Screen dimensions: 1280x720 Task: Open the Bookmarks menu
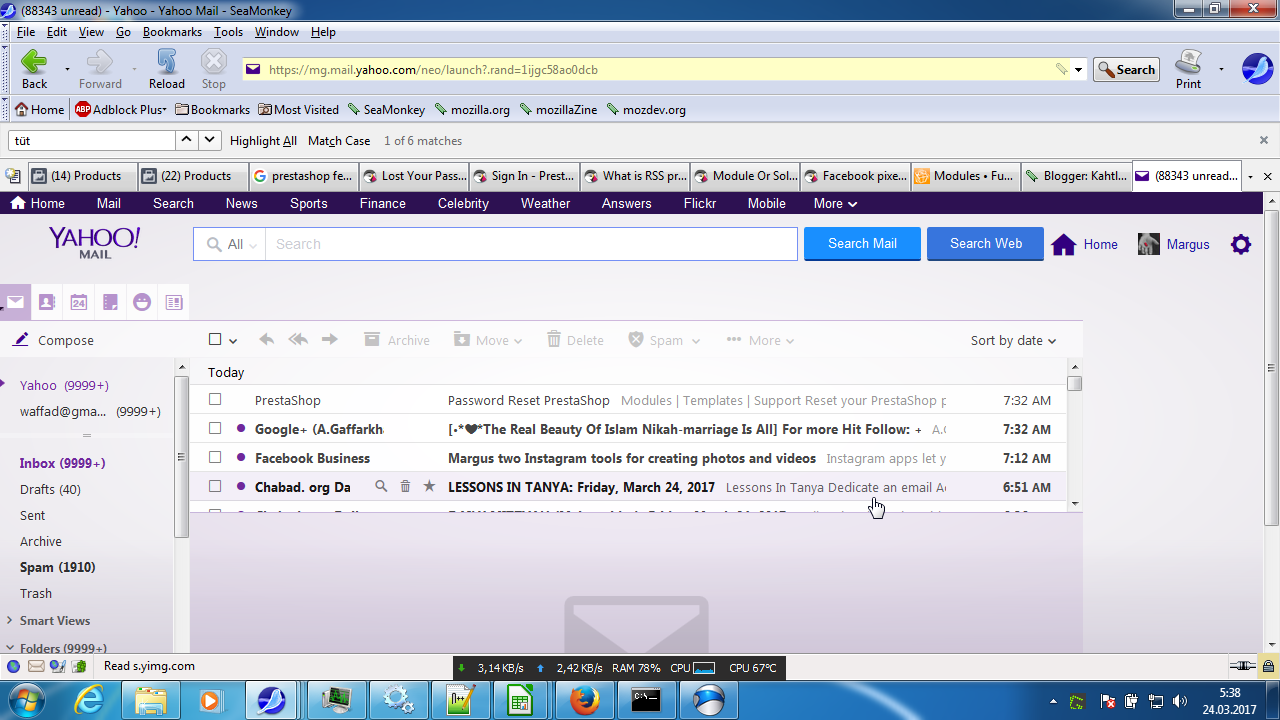point(172,32)
